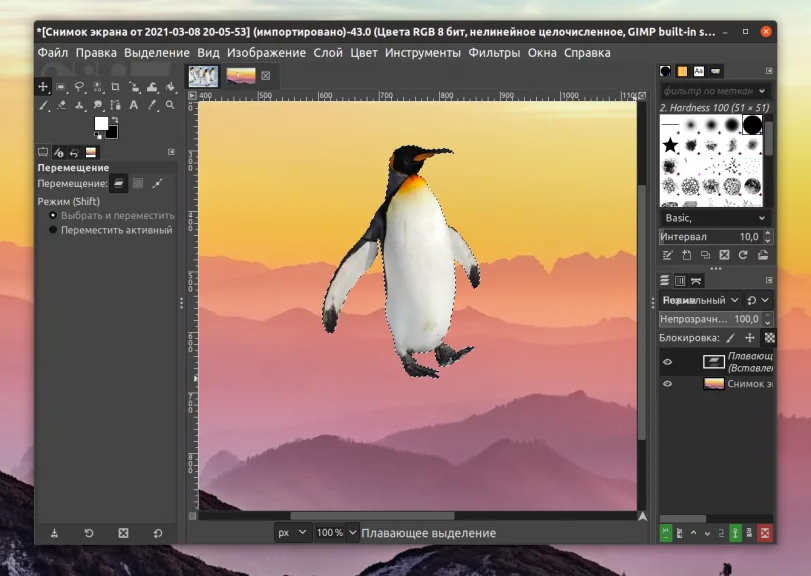Toggle visibility of the floating selection layer
This screenshot has width=811, height=576.
coord(666,362)
